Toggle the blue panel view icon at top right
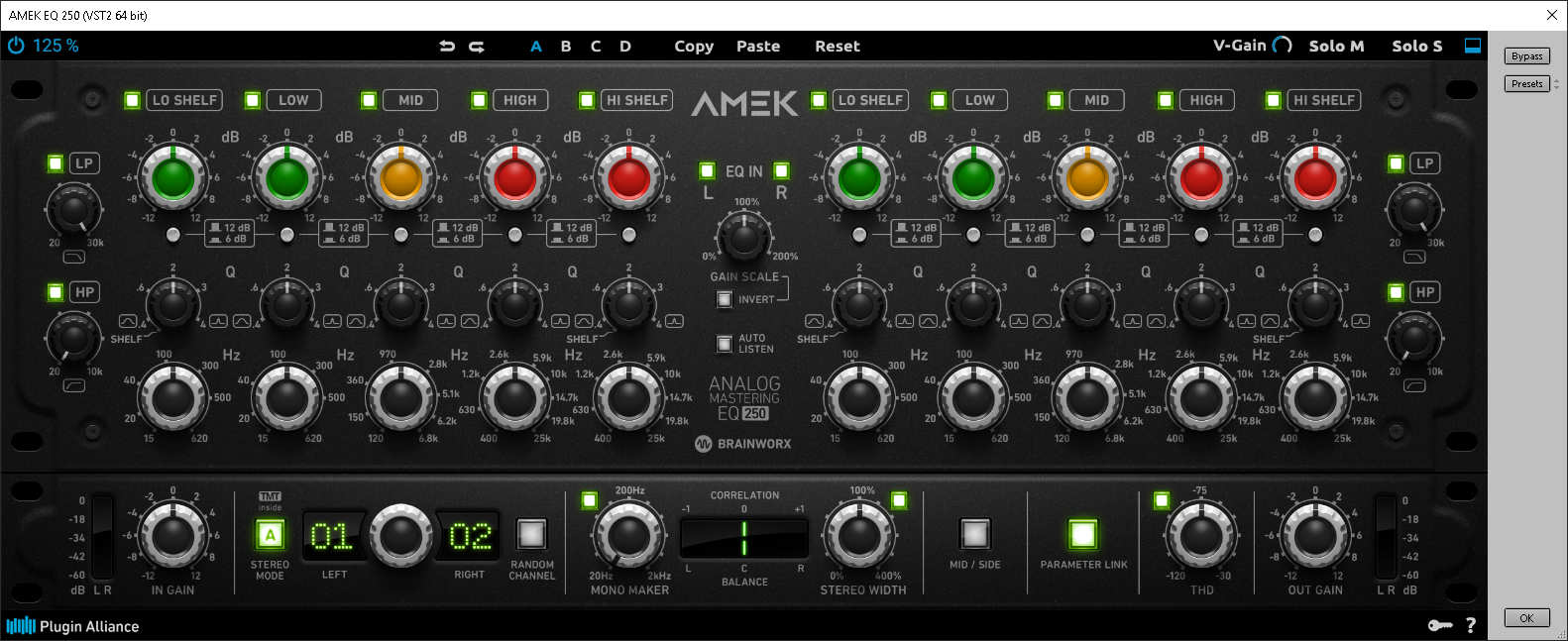 1473,46
